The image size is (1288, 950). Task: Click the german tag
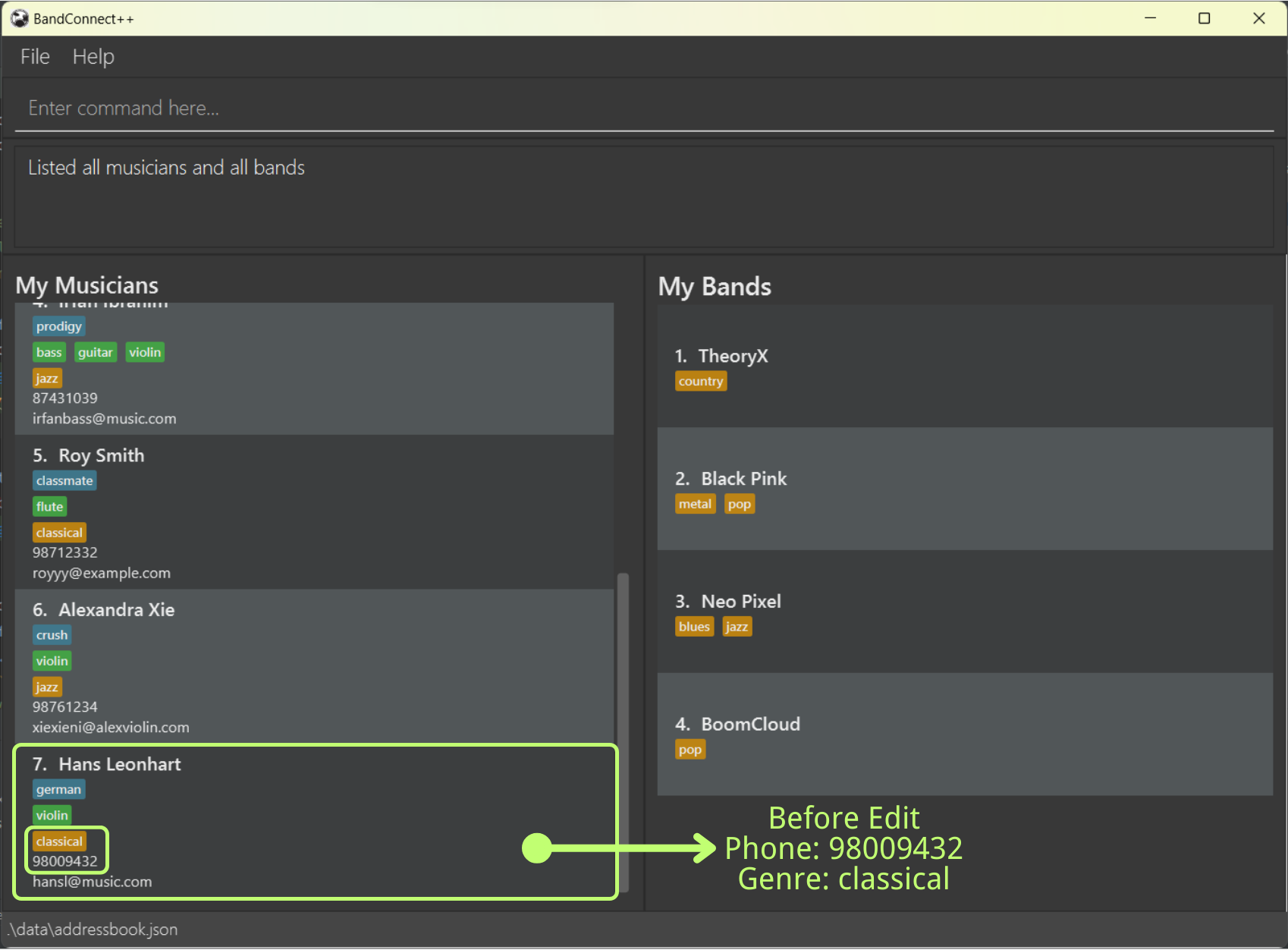tap(59, 789)
